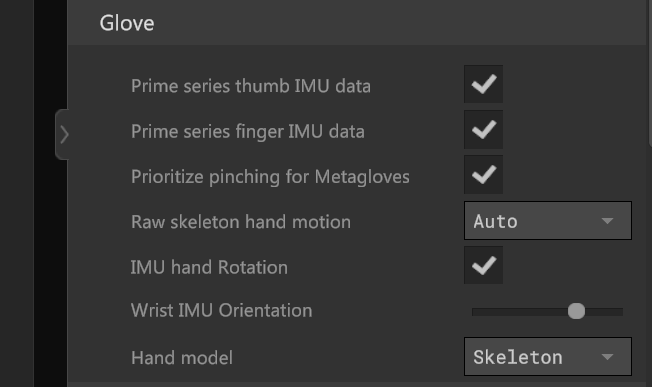
Task: Click the Auto dropdown arrow icon
Action: tap(607, 221)
